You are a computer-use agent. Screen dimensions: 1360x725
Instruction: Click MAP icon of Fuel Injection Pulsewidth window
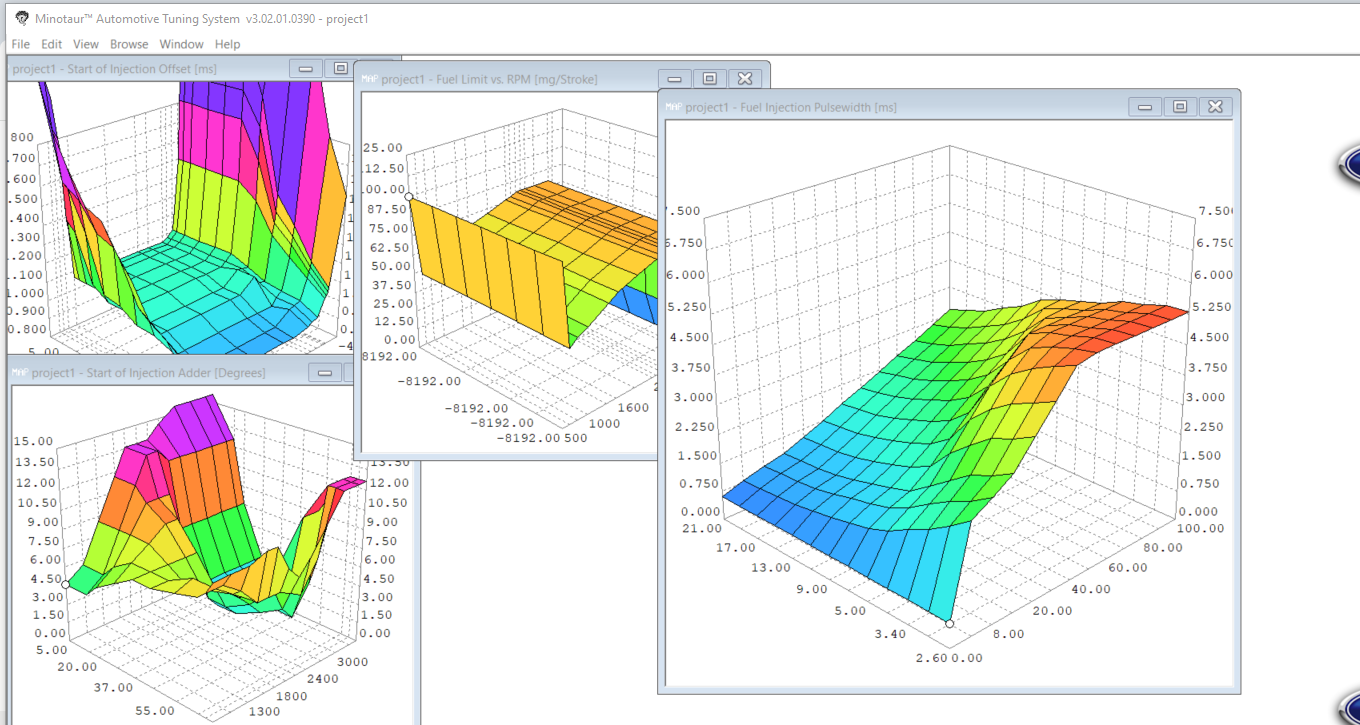673,106
